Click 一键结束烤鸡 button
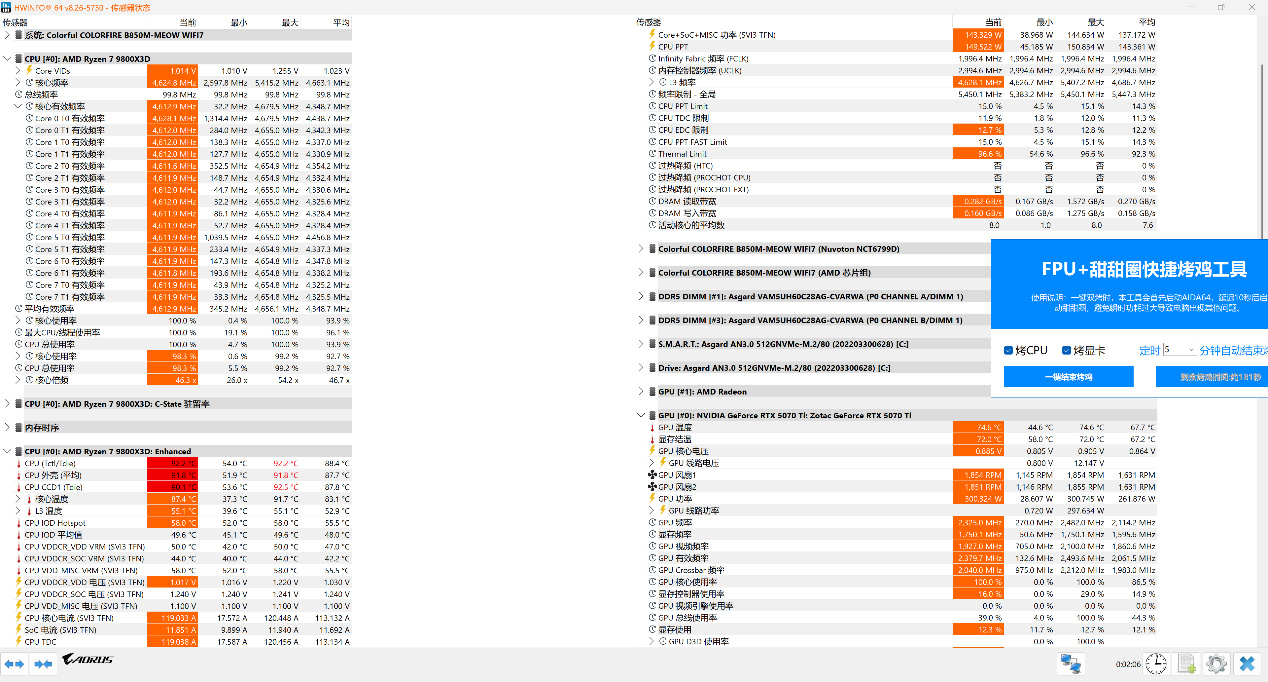The image size is (1268, 682). coord(1069,377)
